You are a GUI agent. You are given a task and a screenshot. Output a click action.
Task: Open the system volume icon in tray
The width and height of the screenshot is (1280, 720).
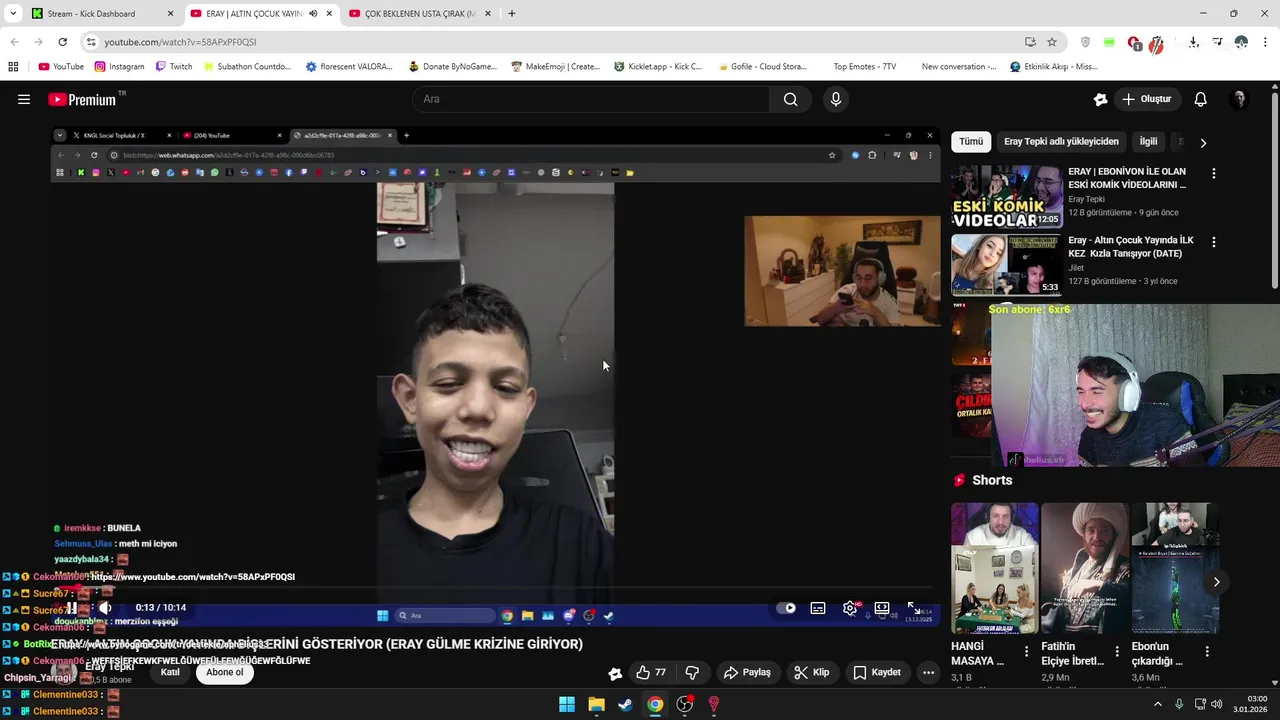point(1217,704)
